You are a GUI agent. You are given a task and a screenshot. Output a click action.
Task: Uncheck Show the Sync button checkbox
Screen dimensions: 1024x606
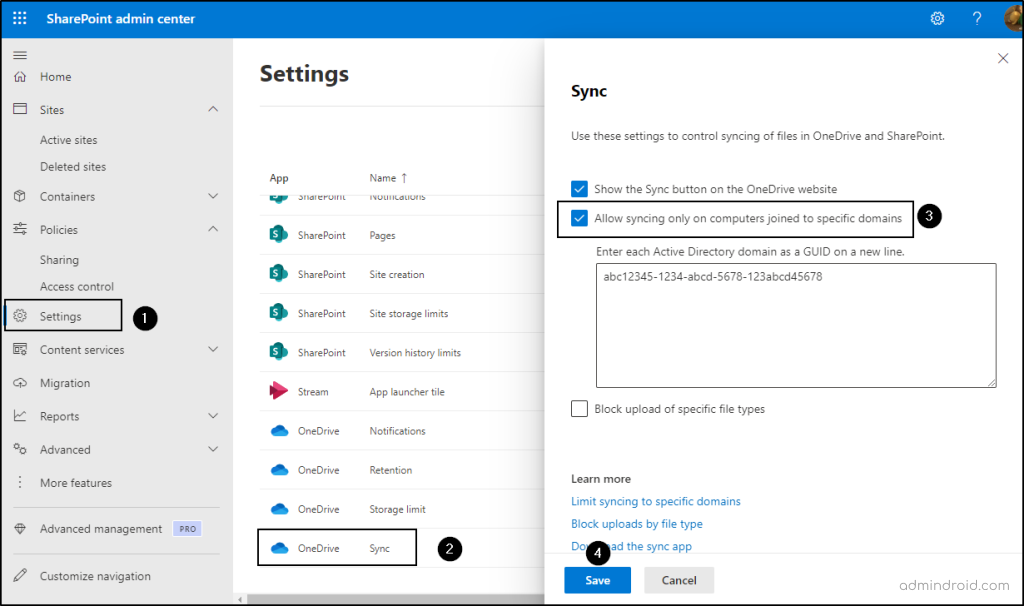(x=579, y=189)
